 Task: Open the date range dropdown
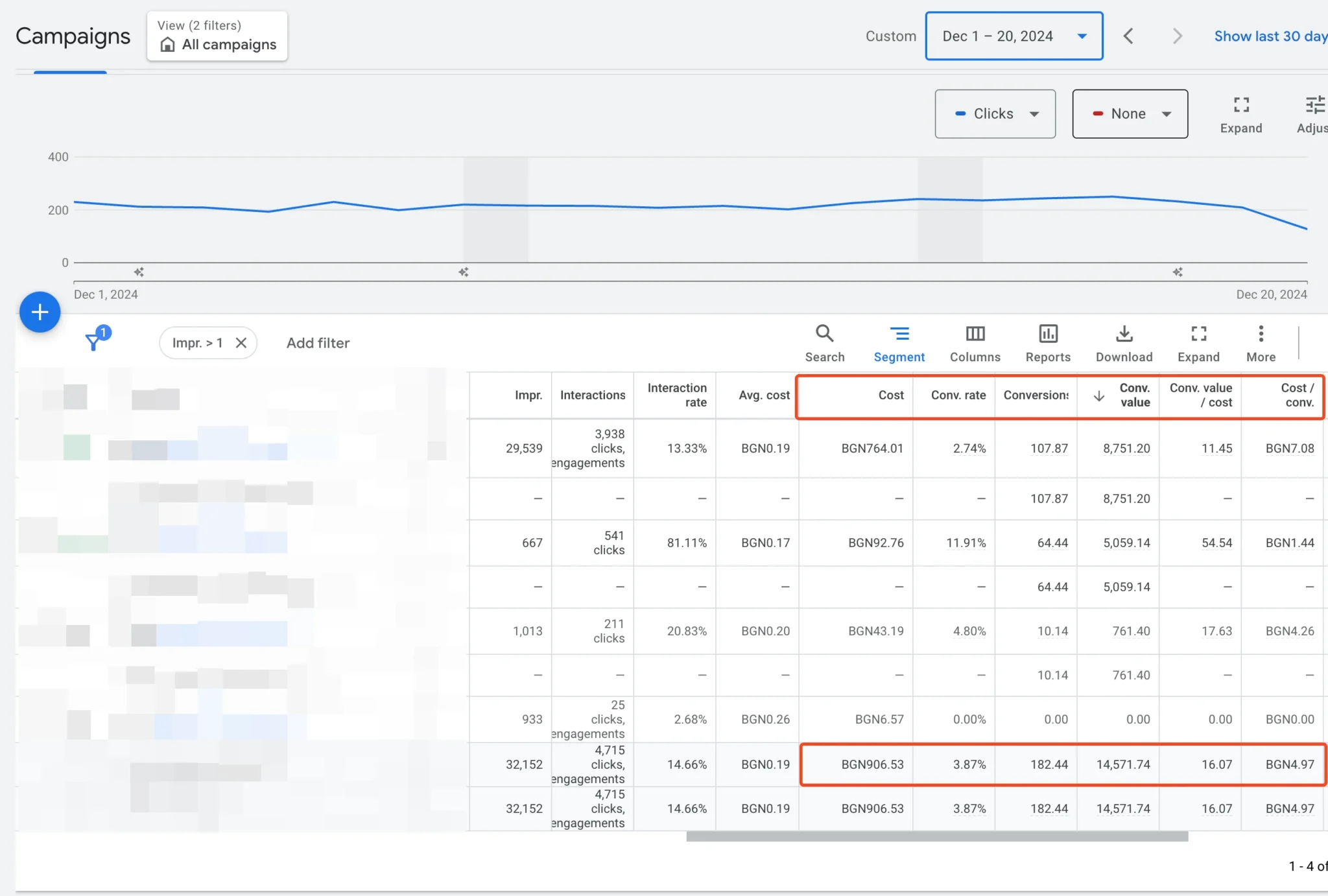1014,36
